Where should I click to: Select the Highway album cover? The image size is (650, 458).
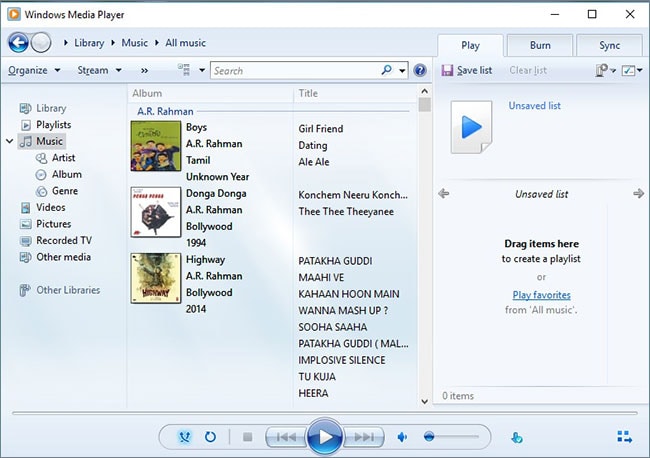click(156, 278)
